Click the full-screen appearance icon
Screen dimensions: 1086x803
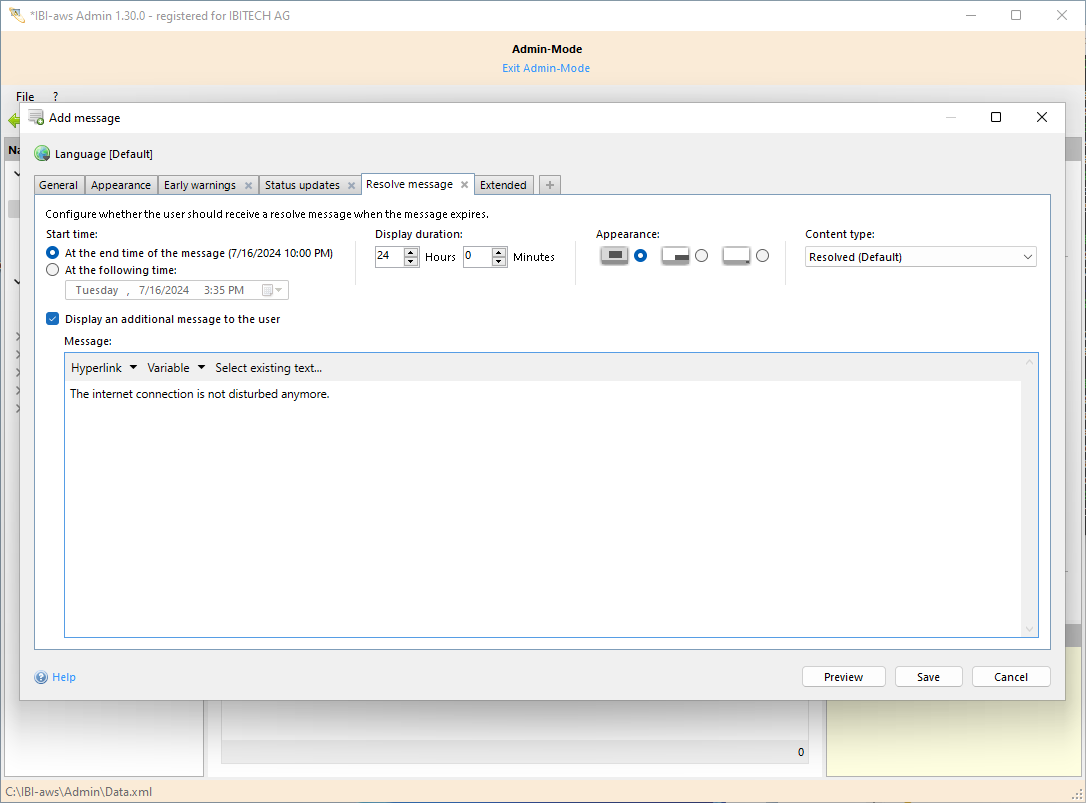tap(615, 256)
